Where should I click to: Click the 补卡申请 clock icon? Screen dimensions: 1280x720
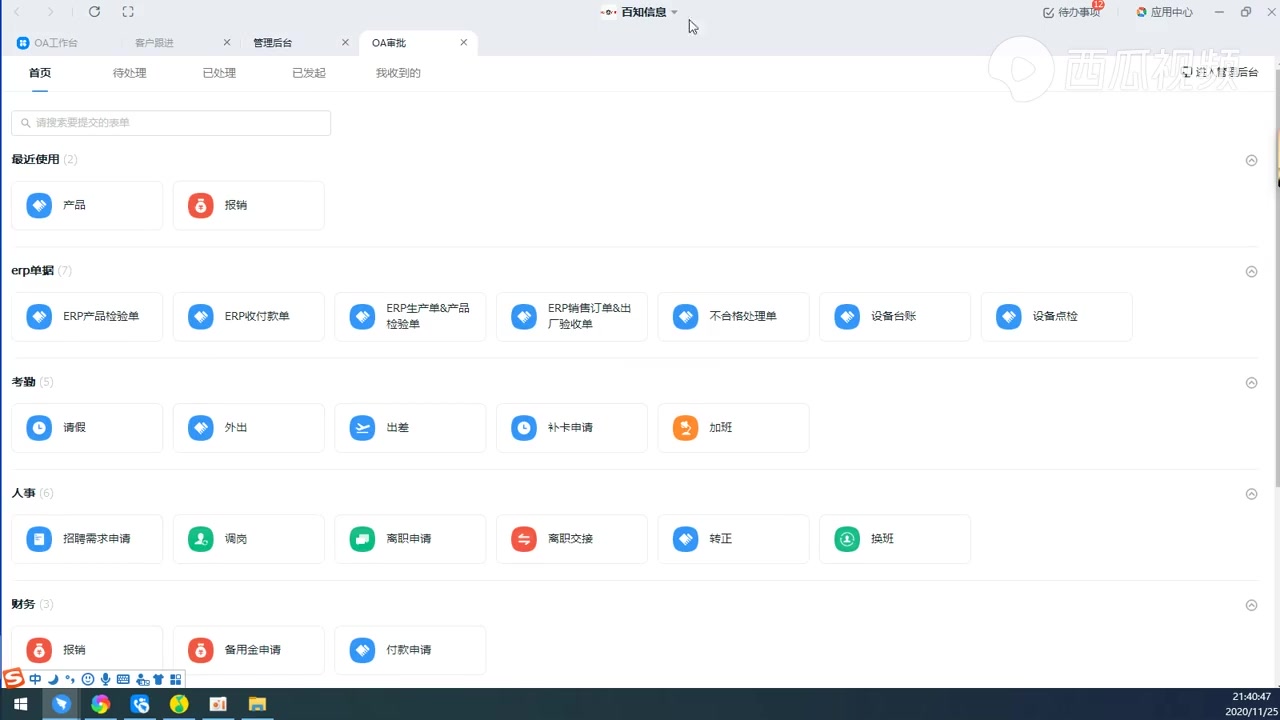524,427
